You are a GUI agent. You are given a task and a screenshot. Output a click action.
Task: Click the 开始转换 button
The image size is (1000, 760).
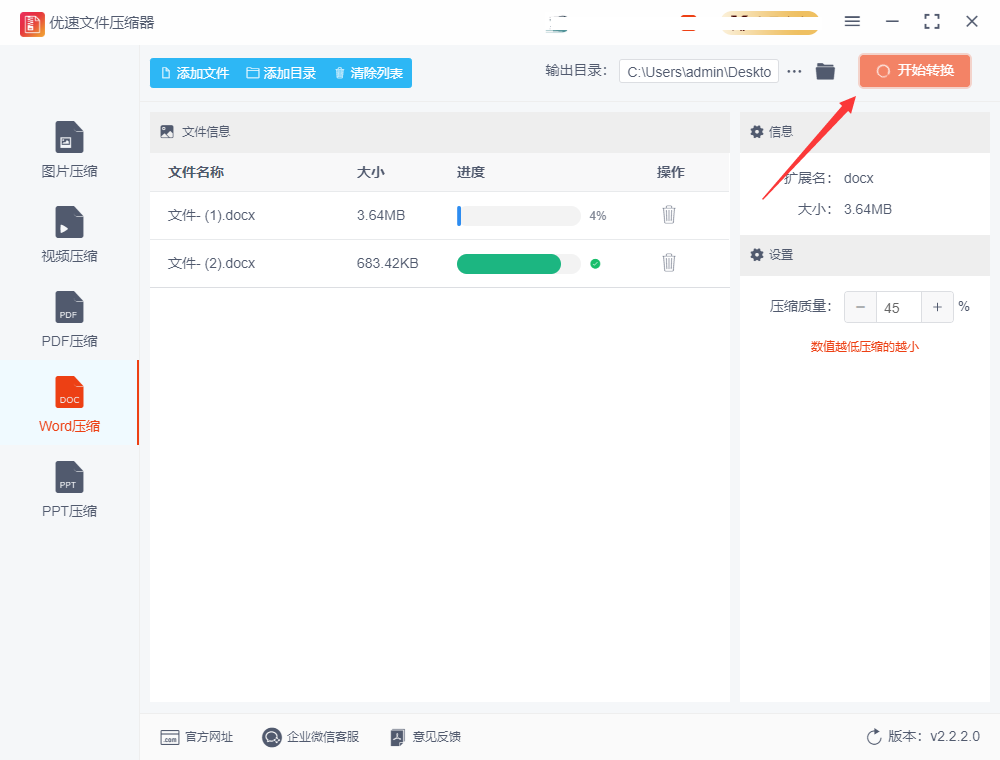[x=915, y=71]
